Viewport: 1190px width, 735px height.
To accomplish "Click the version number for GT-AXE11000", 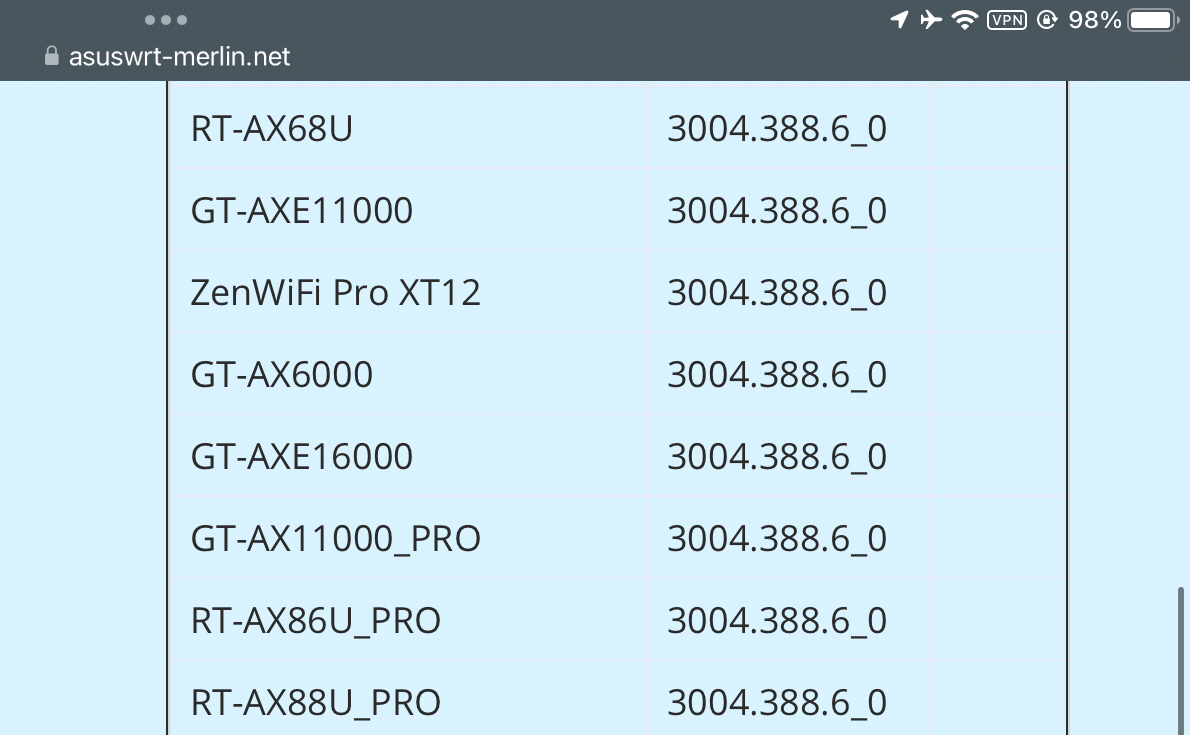I will 777,211.
